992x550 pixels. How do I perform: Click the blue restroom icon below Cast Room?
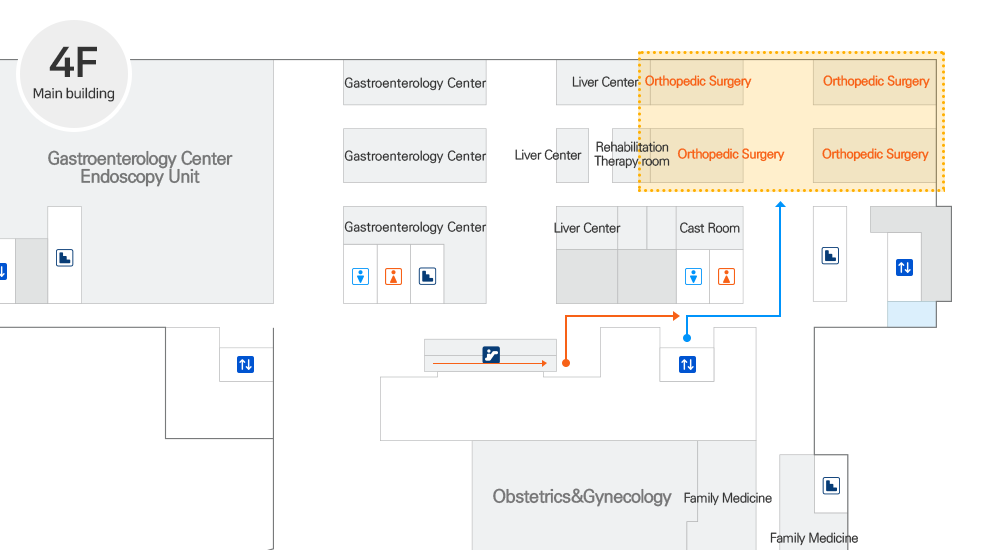pos(693,276)
